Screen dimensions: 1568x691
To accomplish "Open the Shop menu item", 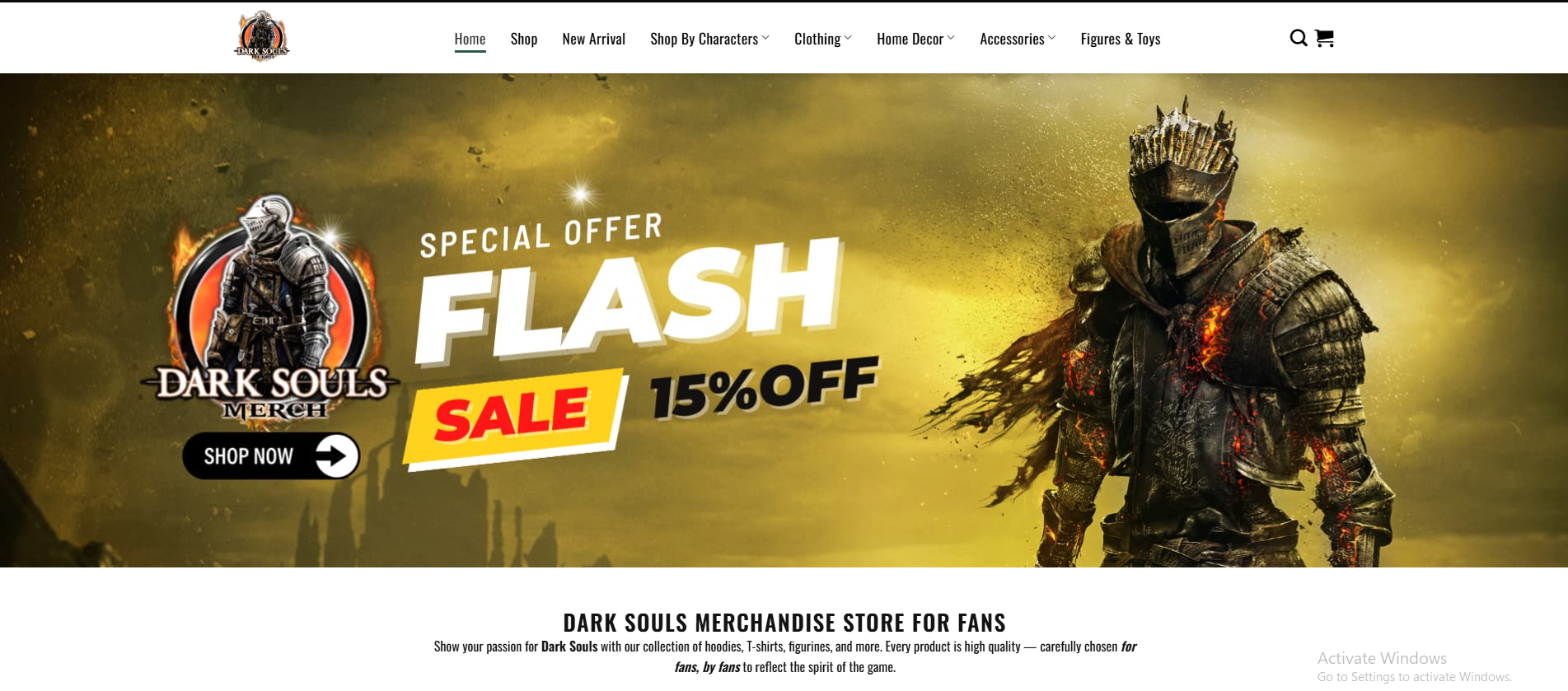I will (523, 39).
